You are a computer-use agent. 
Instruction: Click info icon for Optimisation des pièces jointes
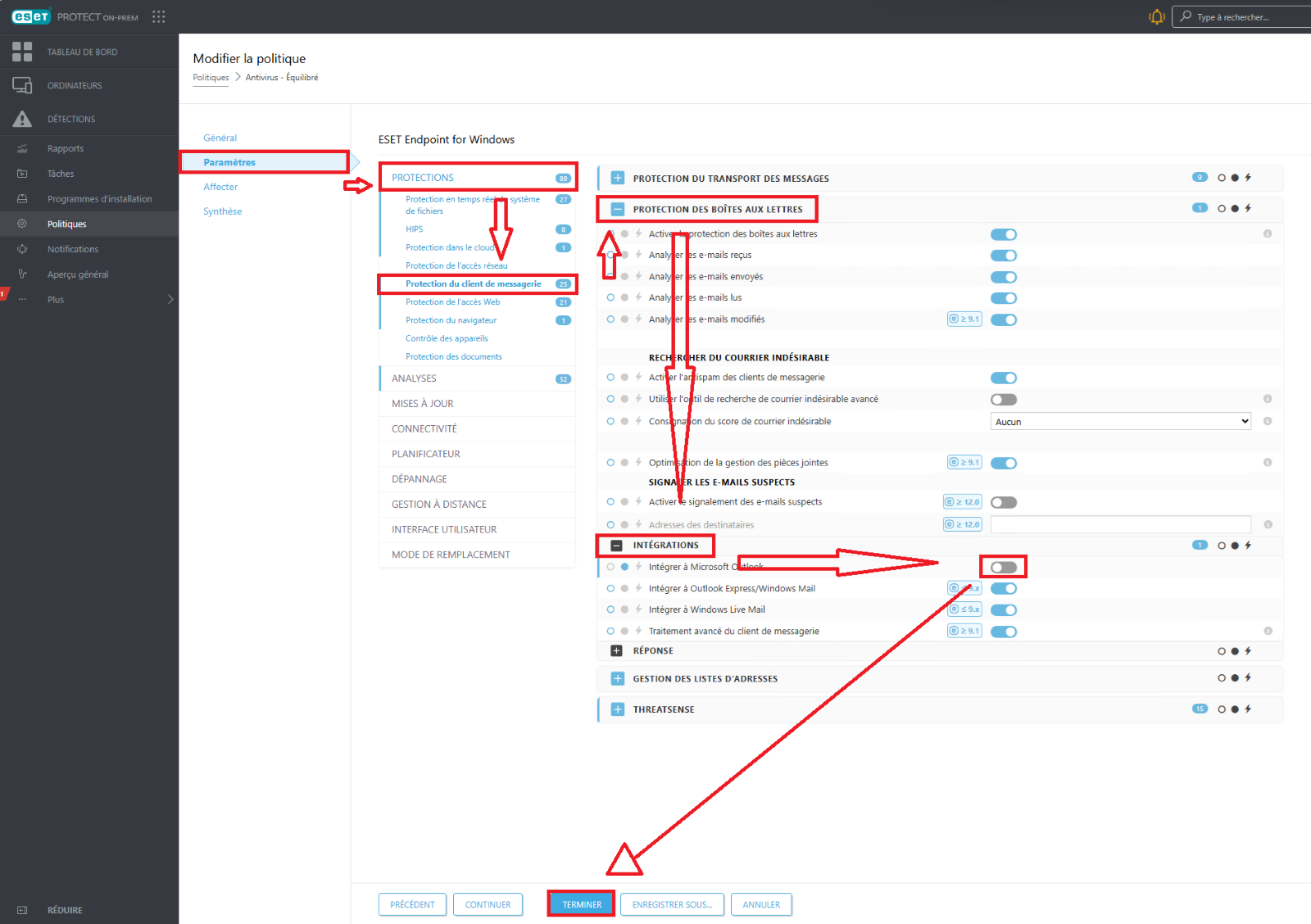pos(1268,462)
